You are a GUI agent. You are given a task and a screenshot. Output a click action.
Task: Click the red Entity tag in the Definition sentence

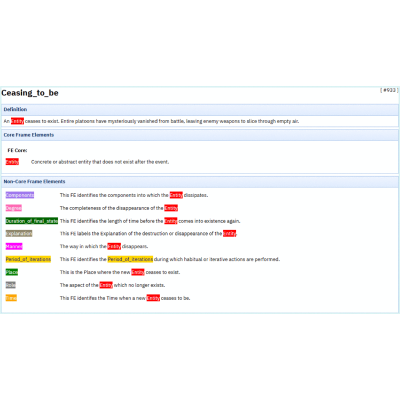pos(17,121)
